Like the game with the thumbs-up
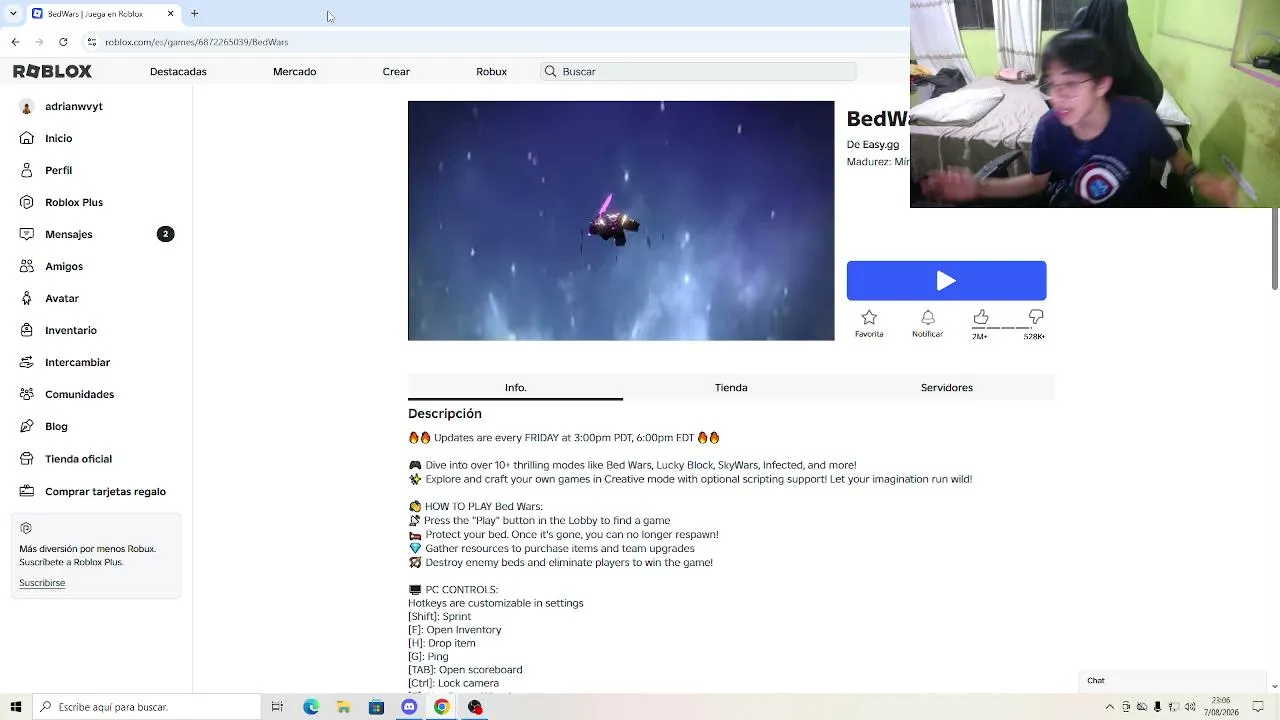 pyautogui.click(x=981, y=317)
